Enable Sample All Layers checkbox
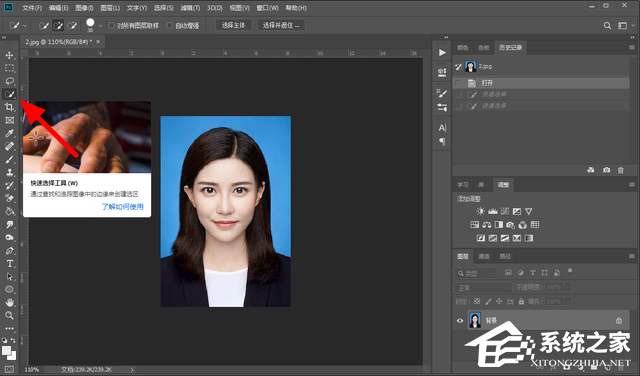 [111, 25]
